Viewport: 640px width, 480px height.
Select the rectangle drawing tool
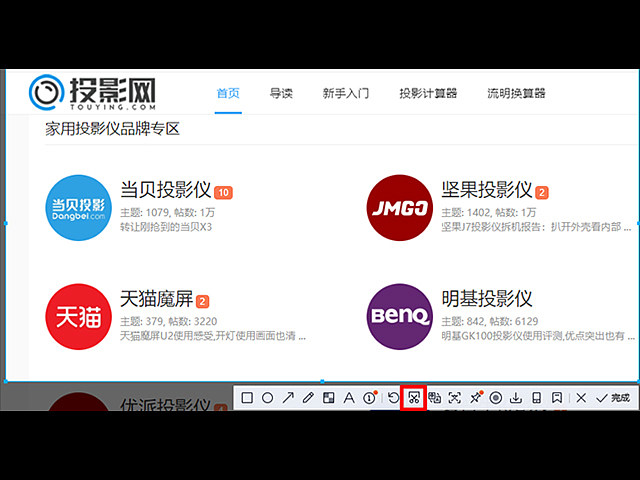(x=247, y=398)
